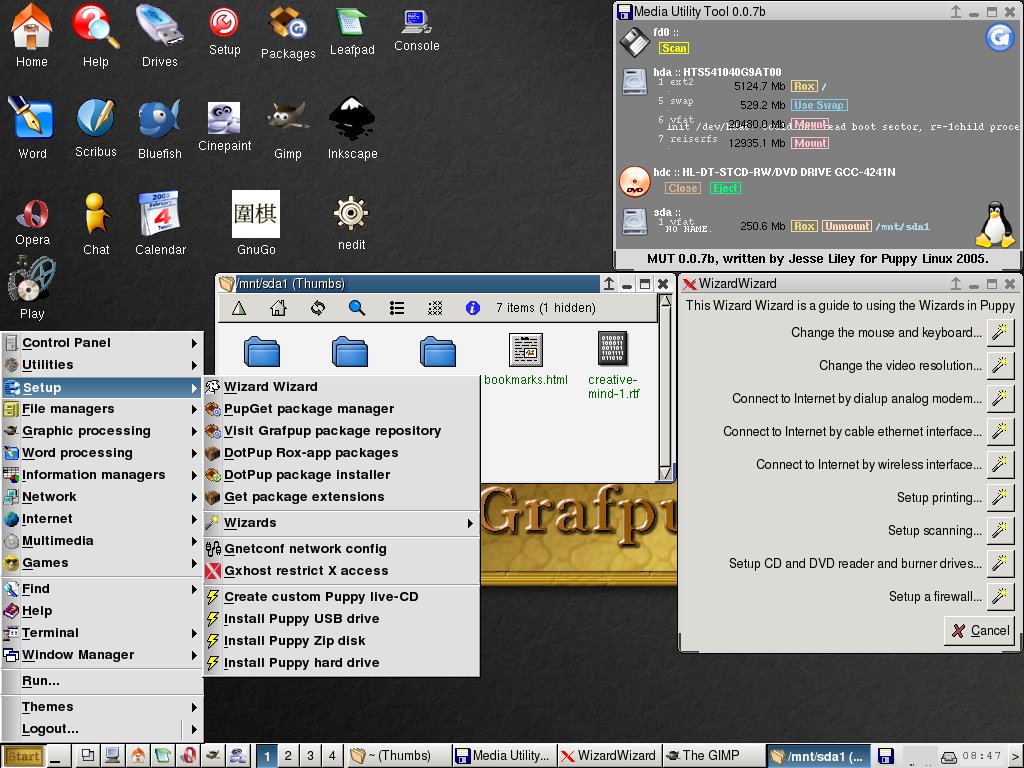This screenshot has width=1024, height=768.
Task: Expand the Multimedia submenu
Action: [x=103, y=541]
